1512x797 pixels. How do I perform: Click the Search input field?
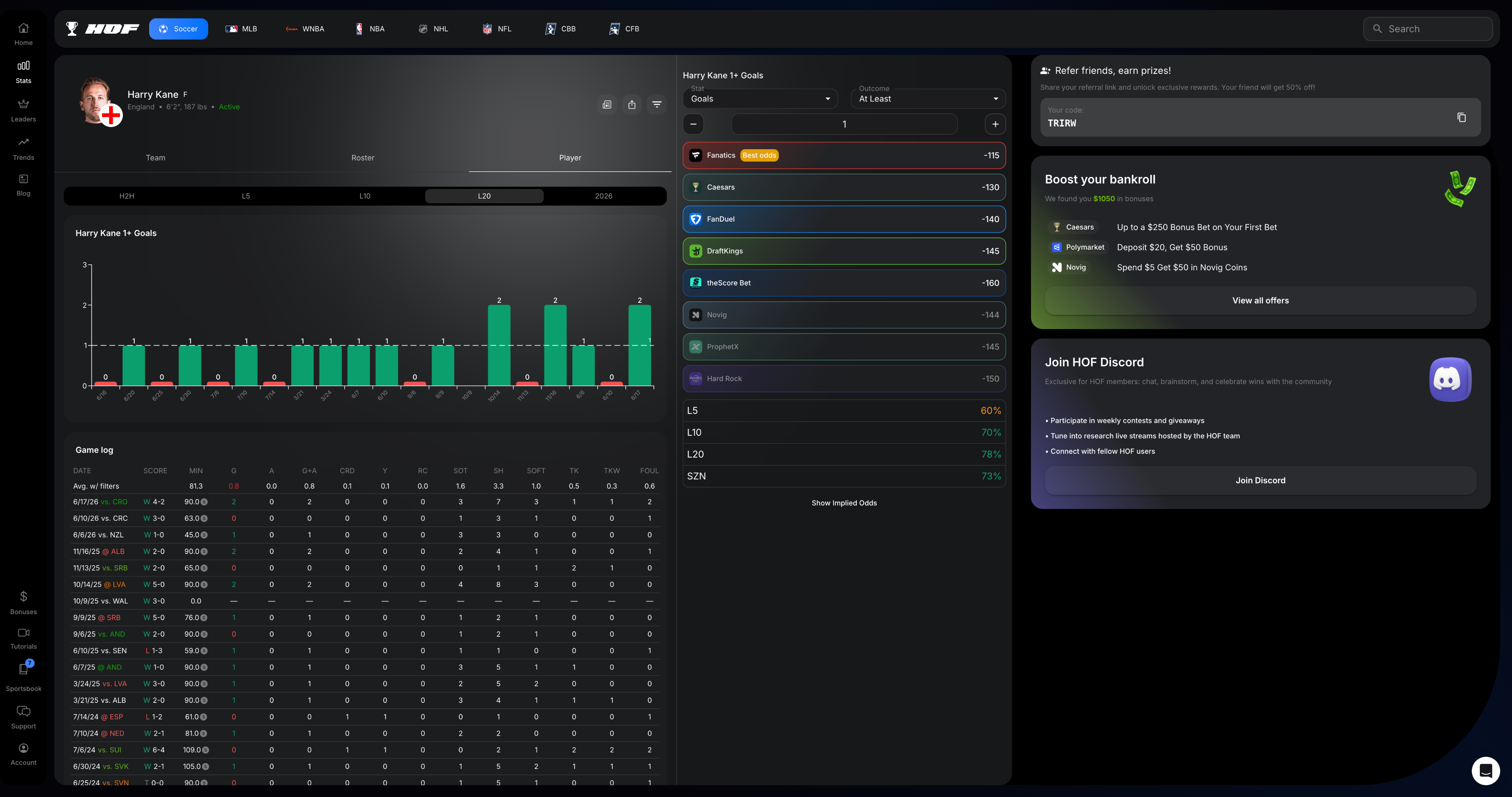tap(1427, 29)
